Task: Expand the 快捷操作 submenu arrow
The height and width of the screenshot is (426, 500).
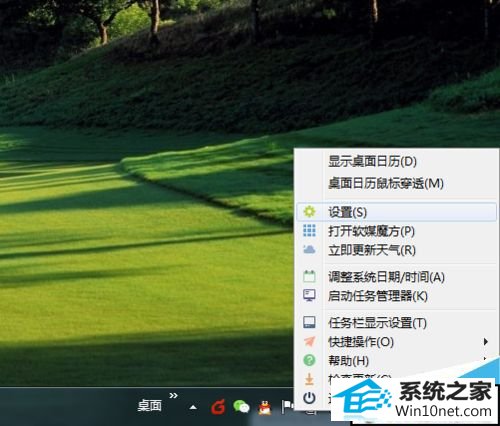Action: tap(486, 342)
